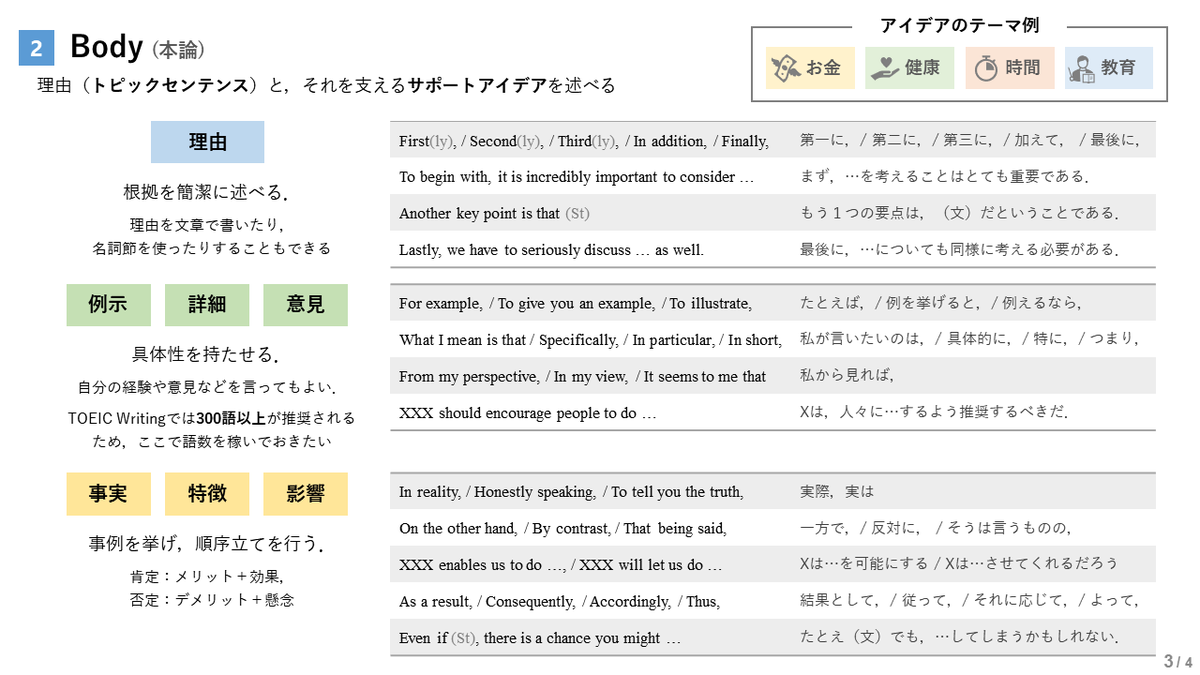Click the line 否定:デメリット+懸念
Screen dimensions: 1200x675
pos(212,600)
